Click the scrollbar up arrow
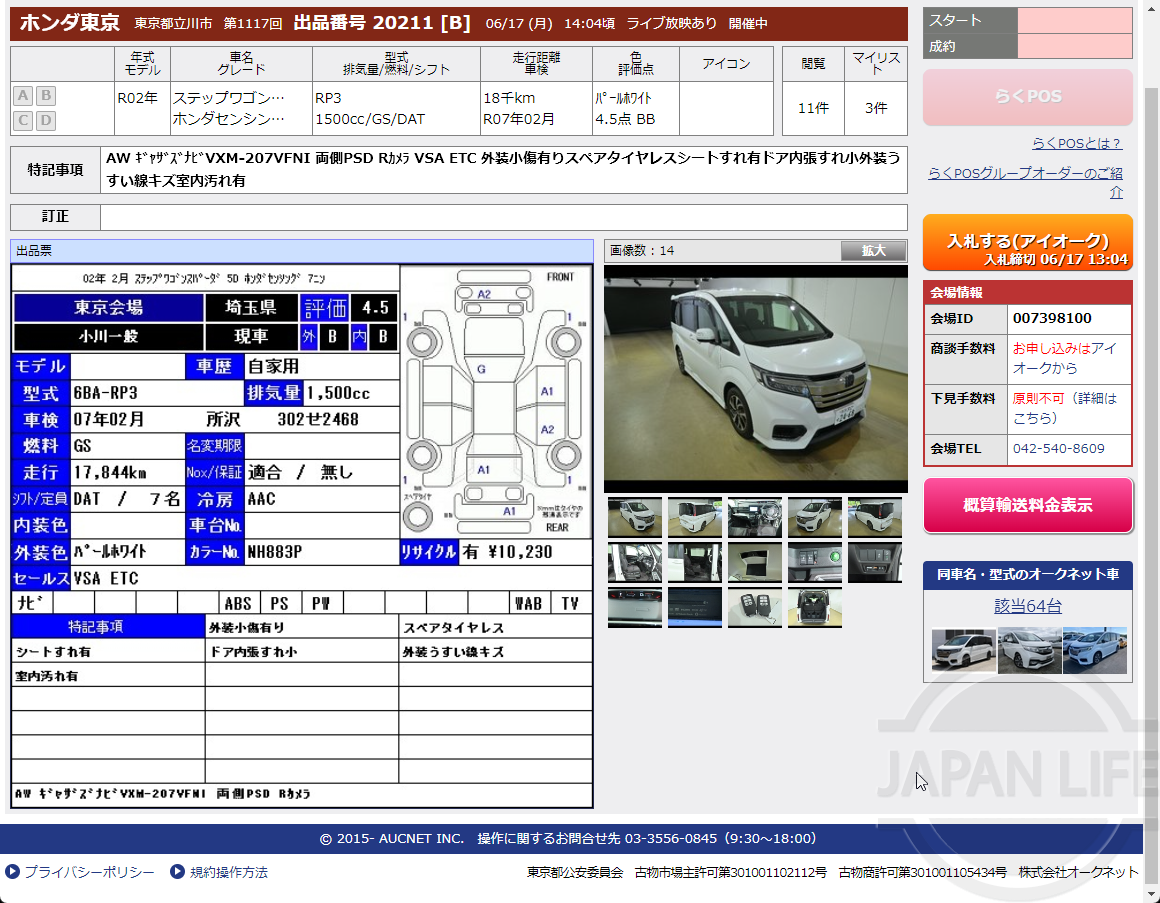This screenshot has height=903, width=1160. tap(1153, 9)
